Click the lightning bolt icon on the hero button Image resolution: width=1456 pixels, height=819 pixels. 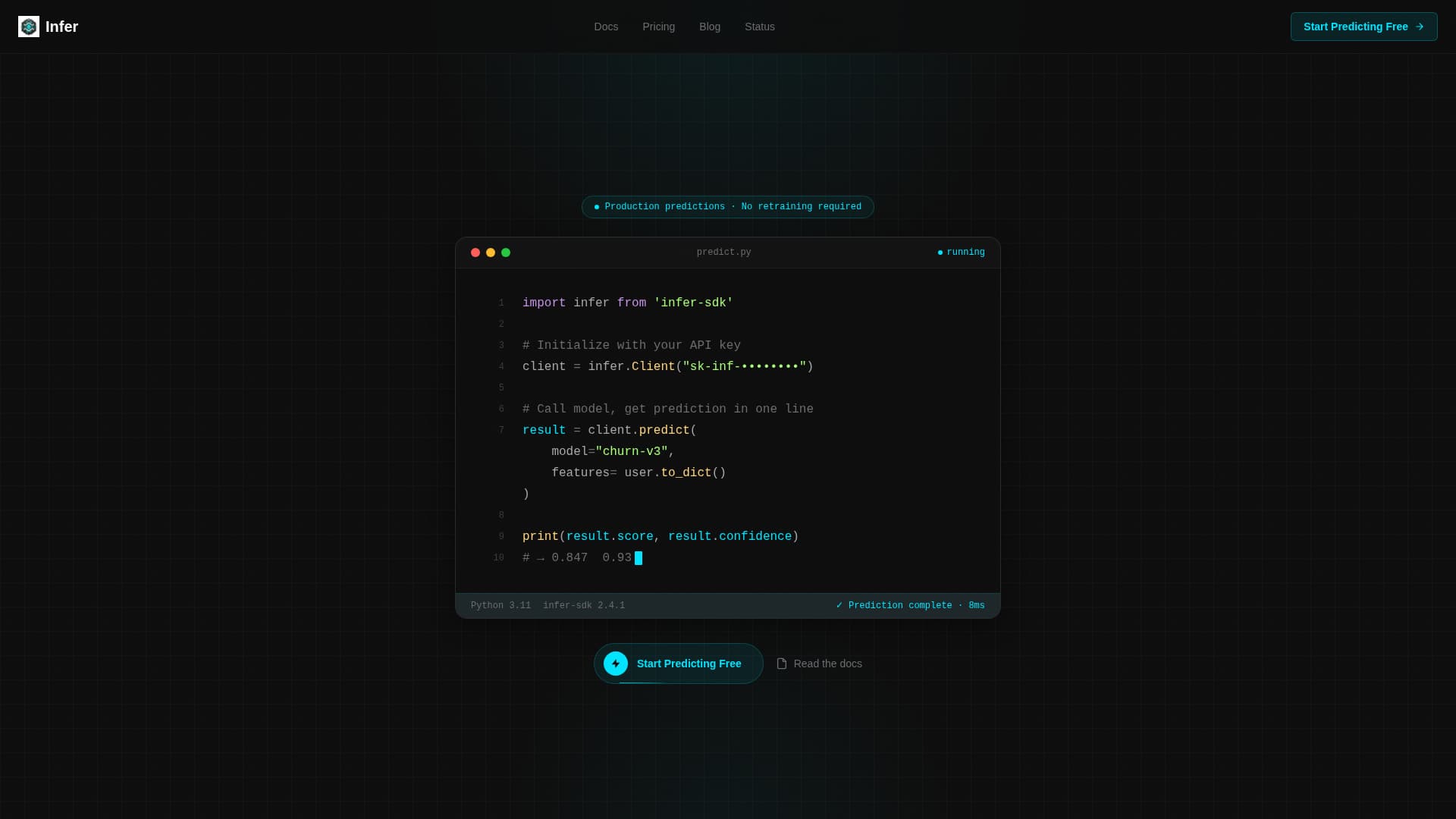pos(616,664)
